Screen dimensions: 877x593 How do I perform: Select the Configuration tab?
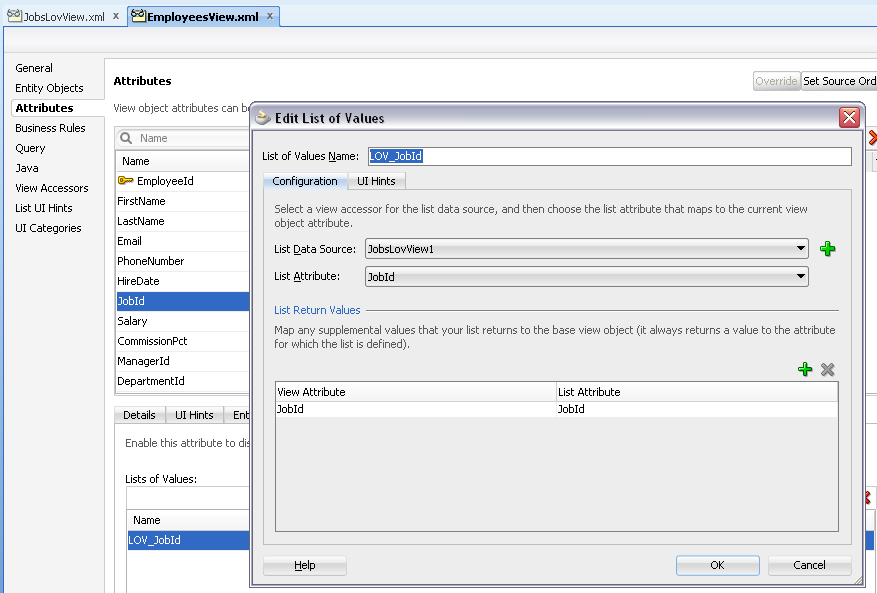tap(305, 181)
